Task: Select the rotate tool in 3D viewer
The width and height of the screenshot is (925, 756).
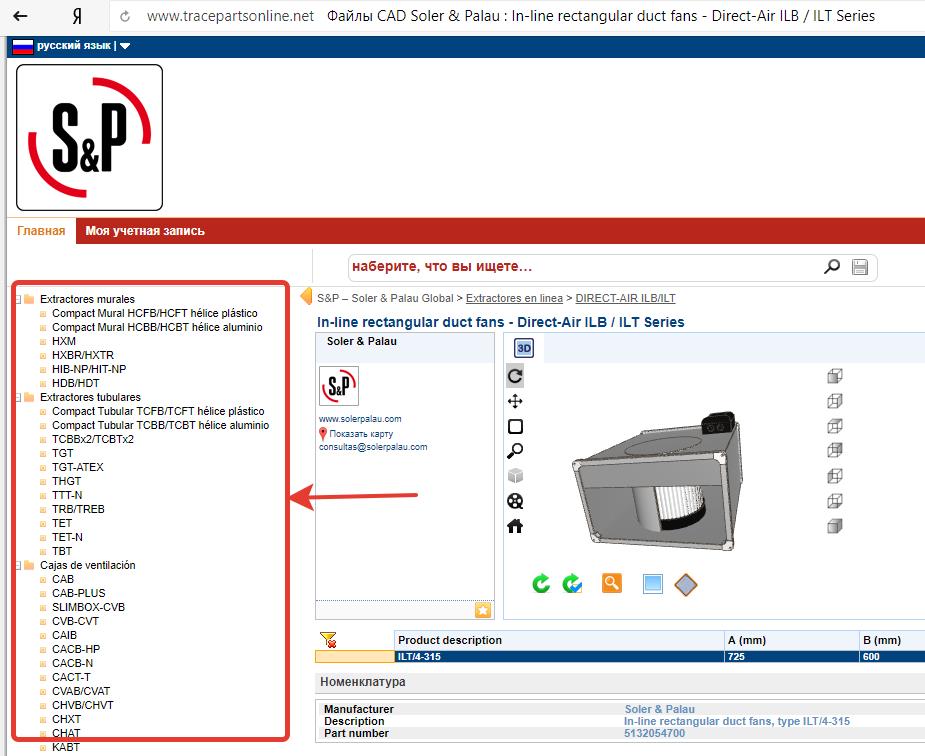Action: (515, 376)
